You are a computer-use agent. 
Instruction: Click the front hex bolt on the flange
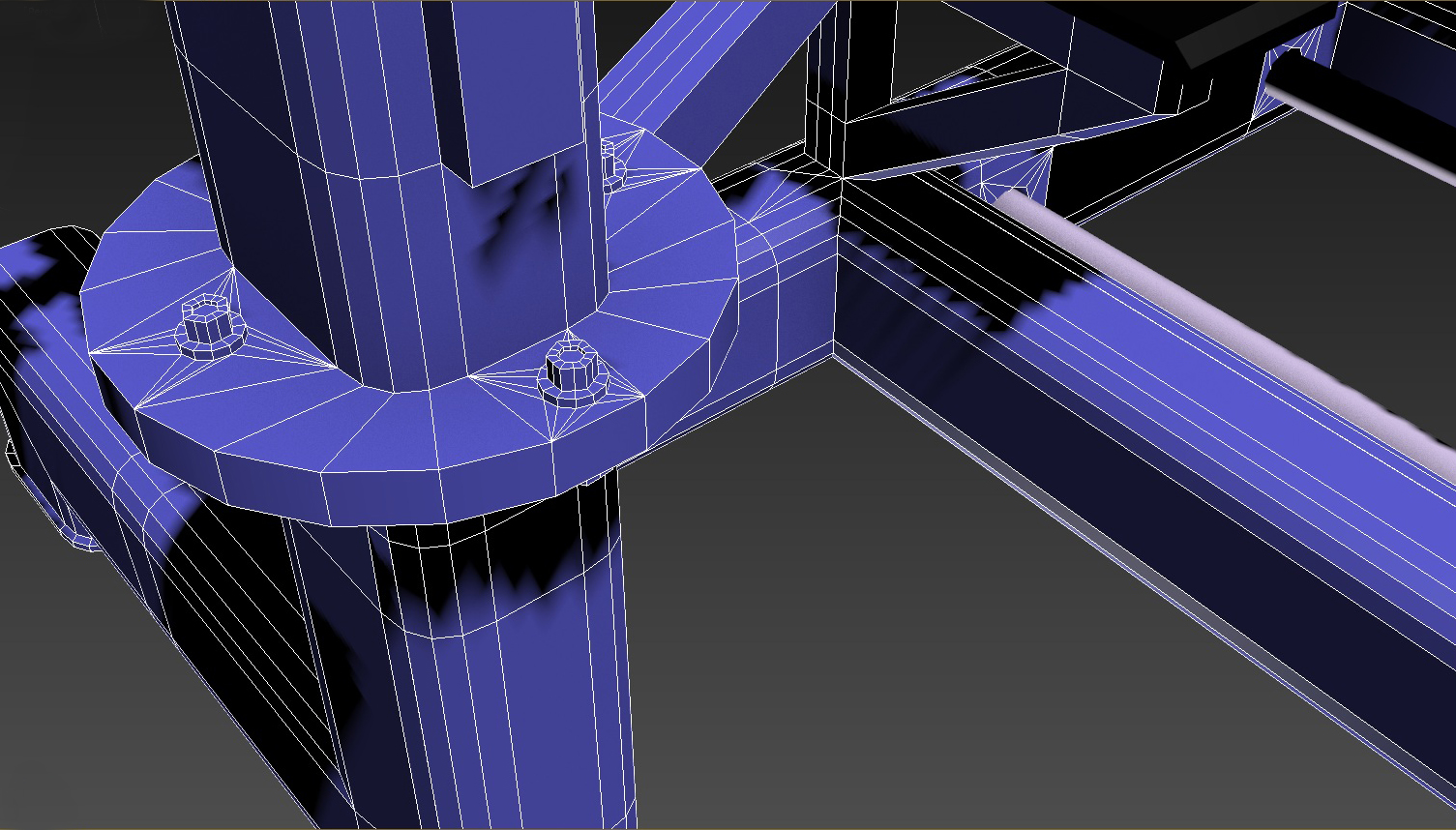point(569,371)
